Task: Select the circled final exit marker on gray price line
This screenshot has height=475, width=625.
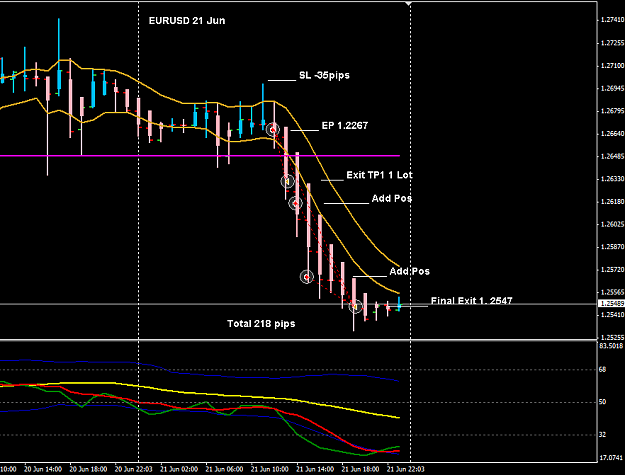Action: point(355,306)
